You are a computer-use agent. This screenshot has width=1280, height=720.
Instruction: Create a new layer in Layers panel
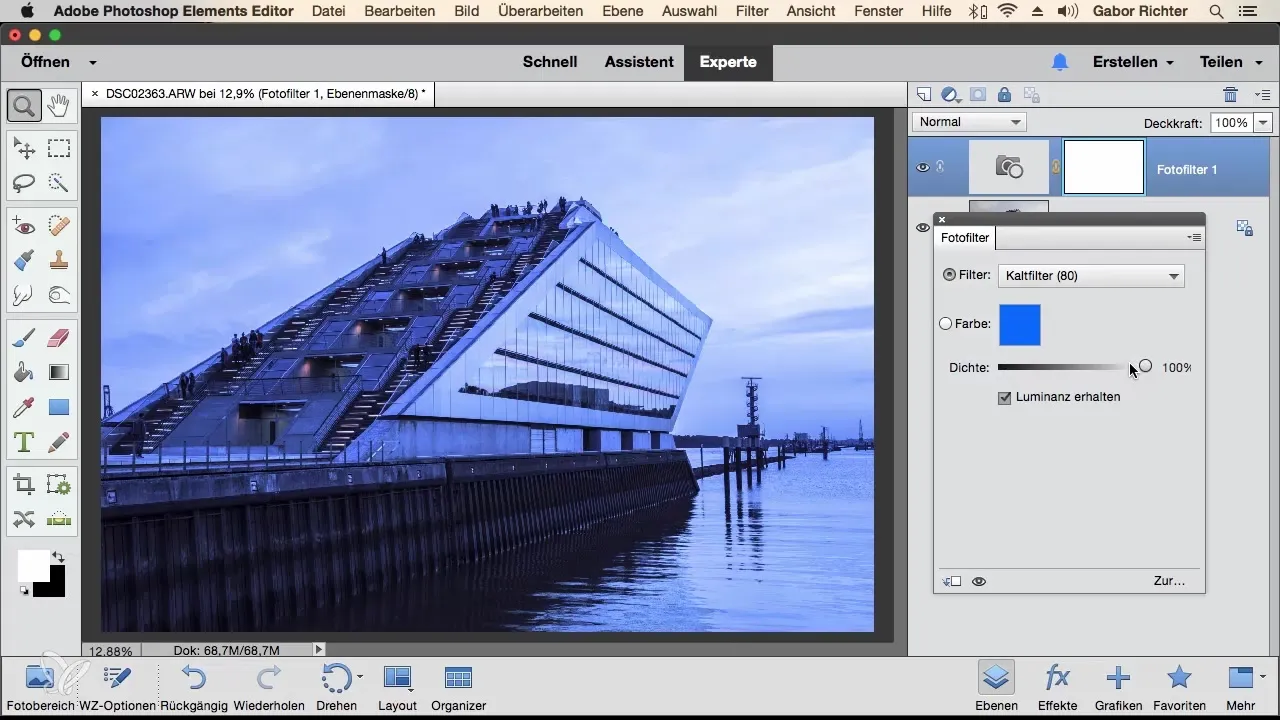[x=924, y=95]
